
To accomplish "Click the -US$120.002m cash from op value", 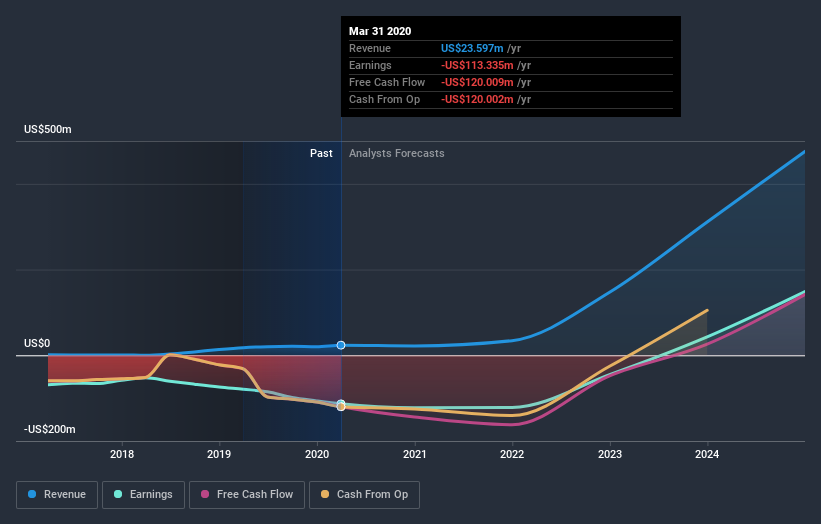I will point(477,99).
